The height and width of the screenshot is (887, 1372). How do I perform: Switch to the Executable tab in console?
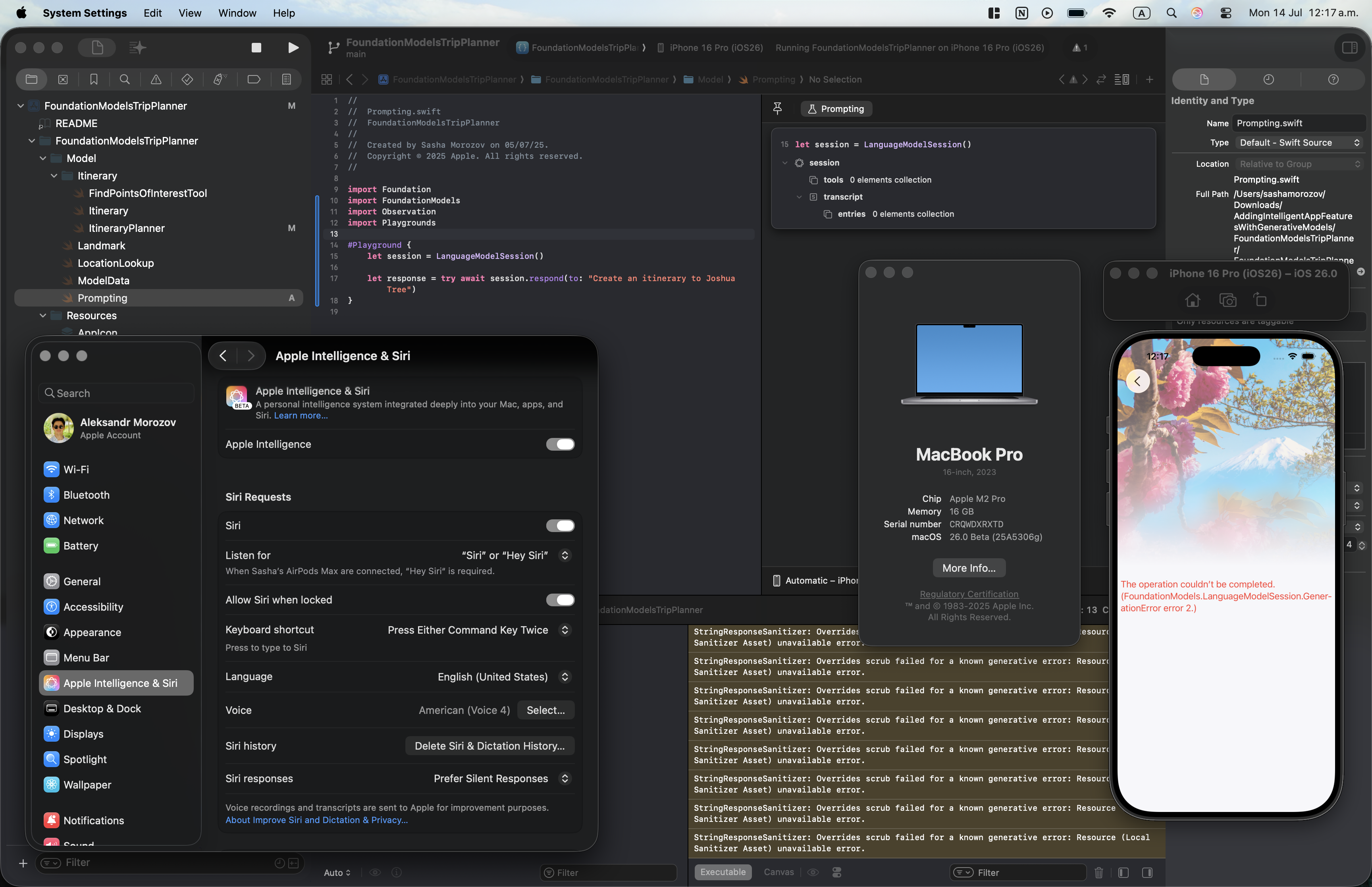tap(723, 872)
